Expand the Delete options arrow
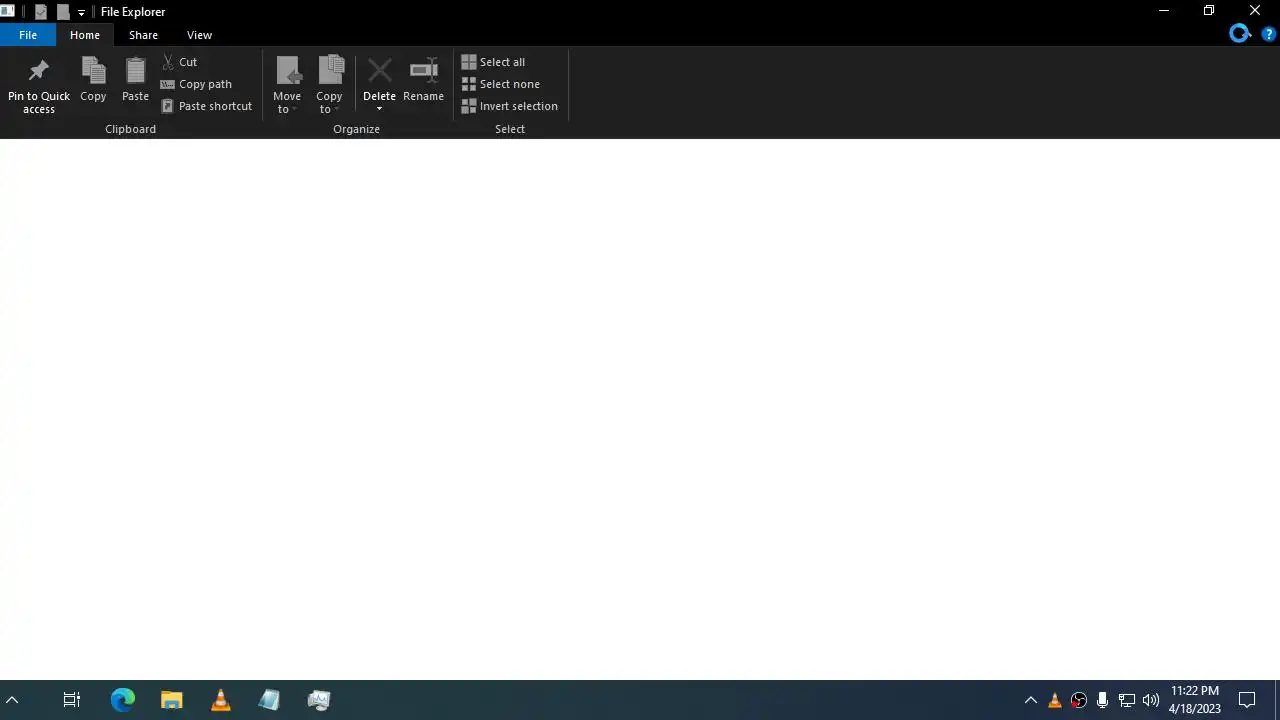Screen dimensions: 1280x720 379,109
